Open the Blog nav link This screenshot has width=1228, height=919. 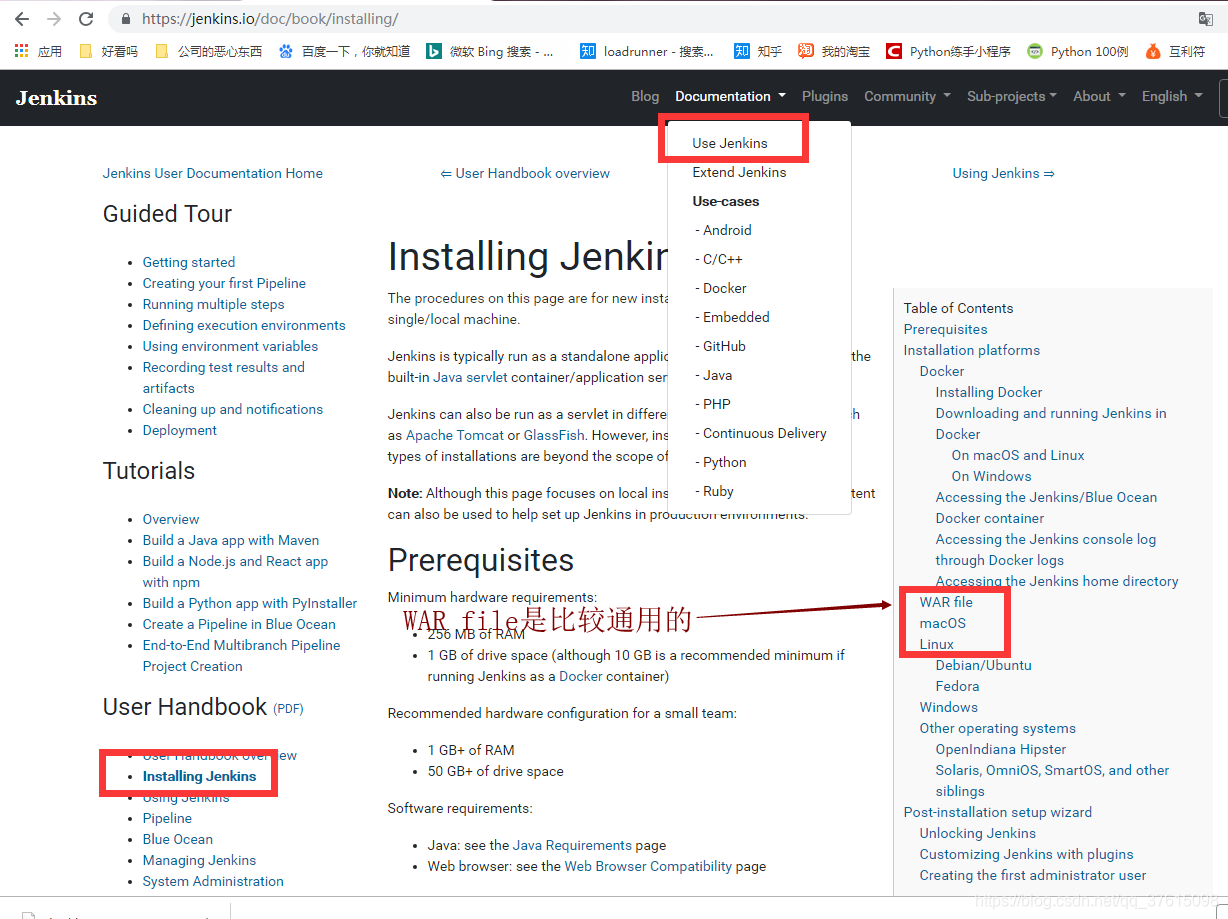[x=645, y=96]
